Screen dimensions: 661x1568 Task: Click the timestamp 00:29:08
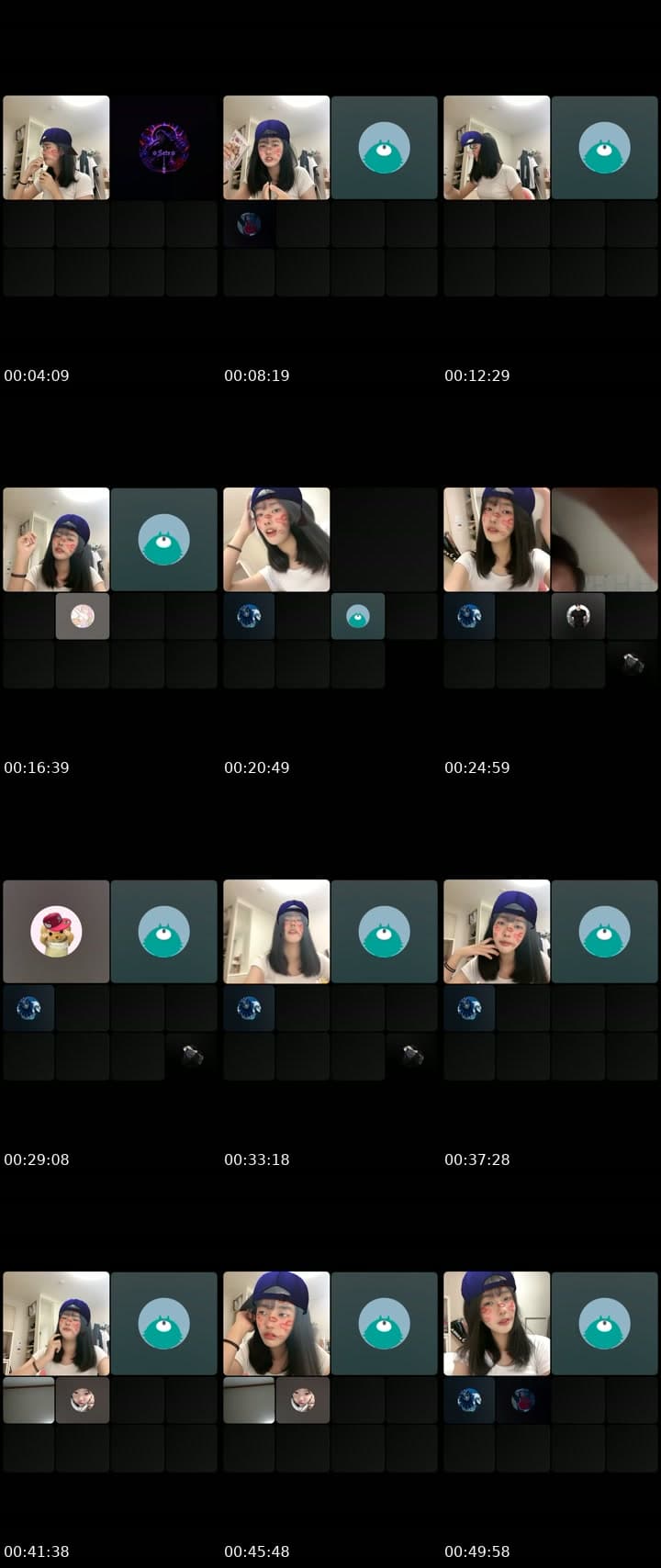pos(37,1159)
